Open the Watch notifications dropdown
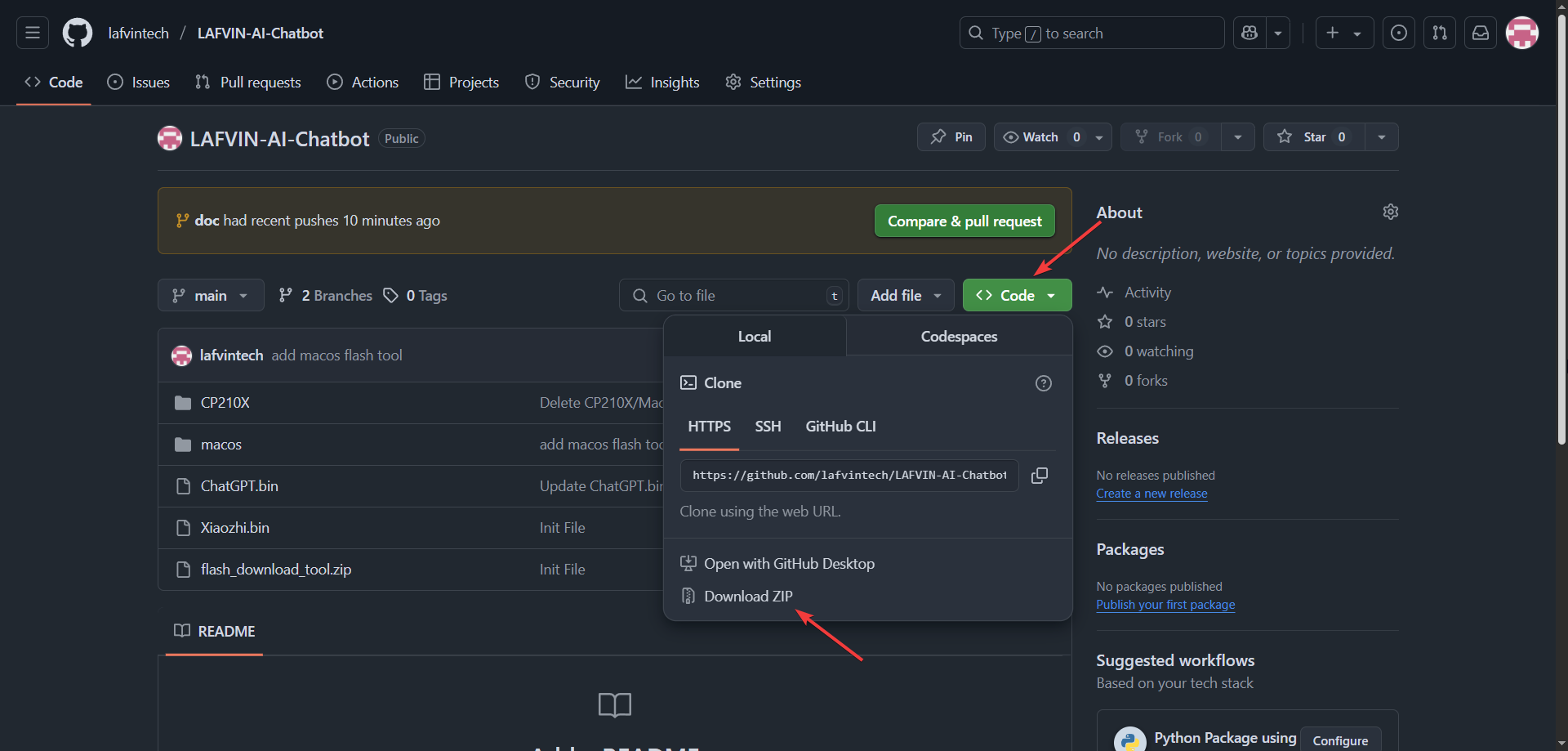The width and height of the screenshot is (1568, 751). click(x=1053, y=137)
